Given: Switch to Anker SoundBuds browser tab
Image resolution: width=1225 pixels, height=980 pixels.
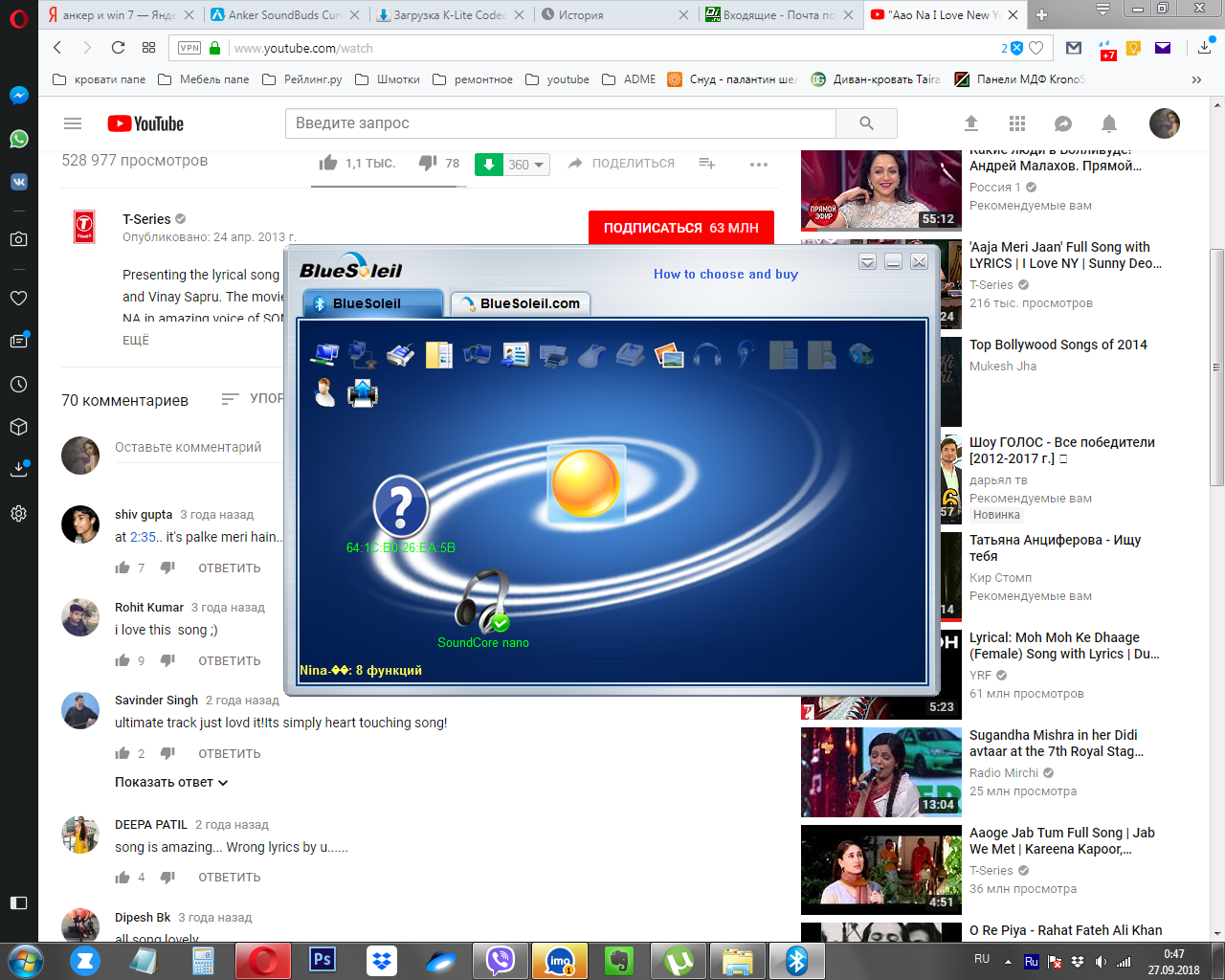Looking at the screenshot, I should (x=284, y=14).
